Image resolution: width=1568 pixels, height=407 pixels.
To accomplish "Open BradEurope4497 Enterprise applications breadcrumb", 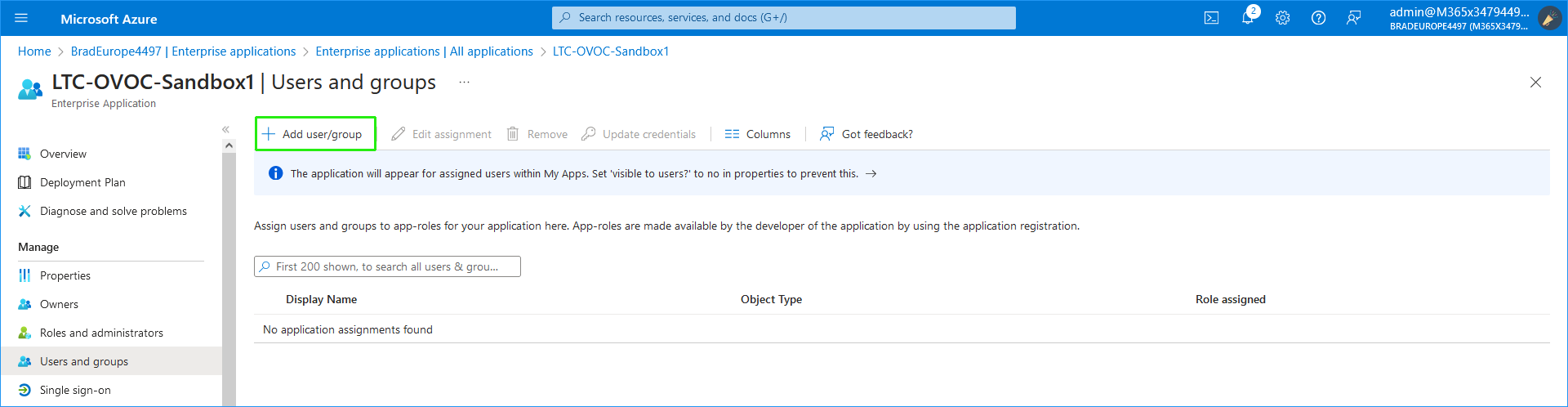I will (x=184, y=51).
